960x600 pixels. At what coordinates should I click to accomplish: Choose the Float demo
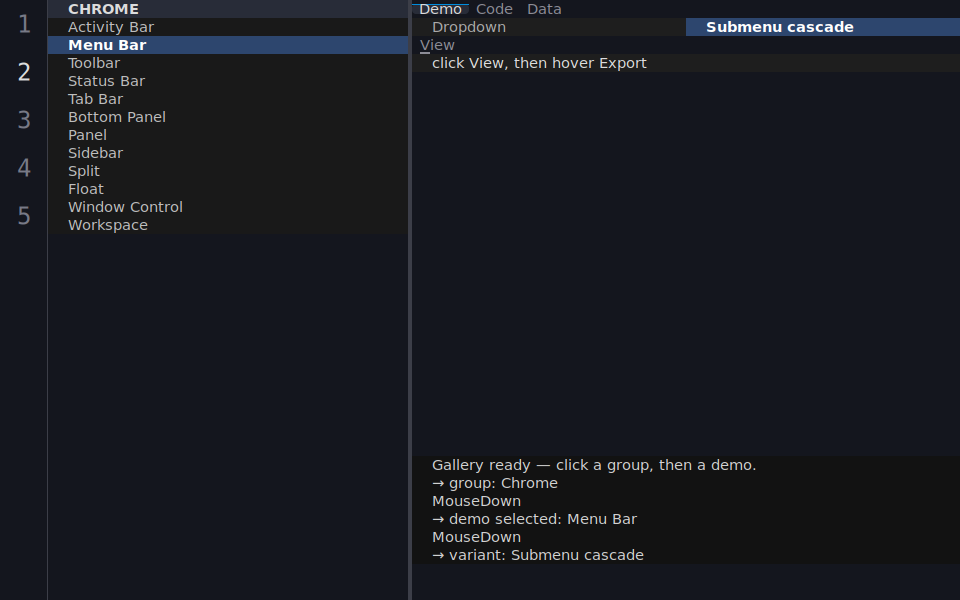coord(228,189)
